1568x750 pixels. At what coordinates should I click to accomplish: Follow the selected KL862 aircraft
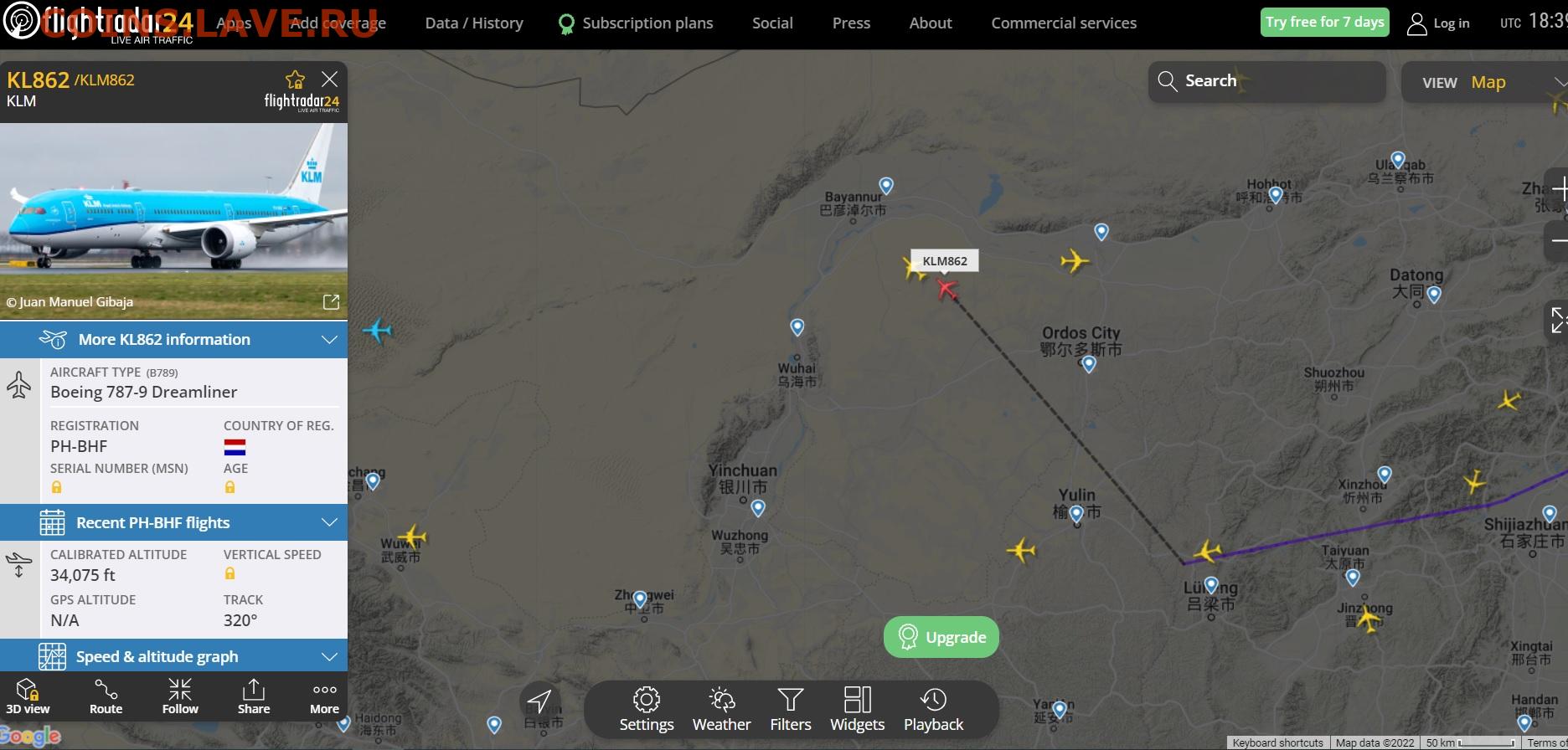tap(180, 696)
